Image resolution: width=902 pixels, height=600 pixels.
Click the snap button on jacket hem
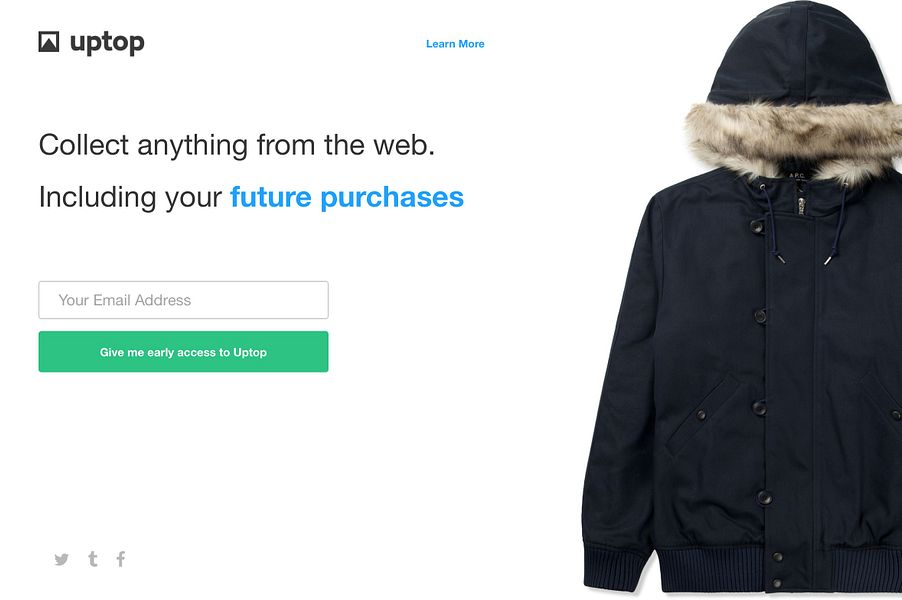pos(777,557)
